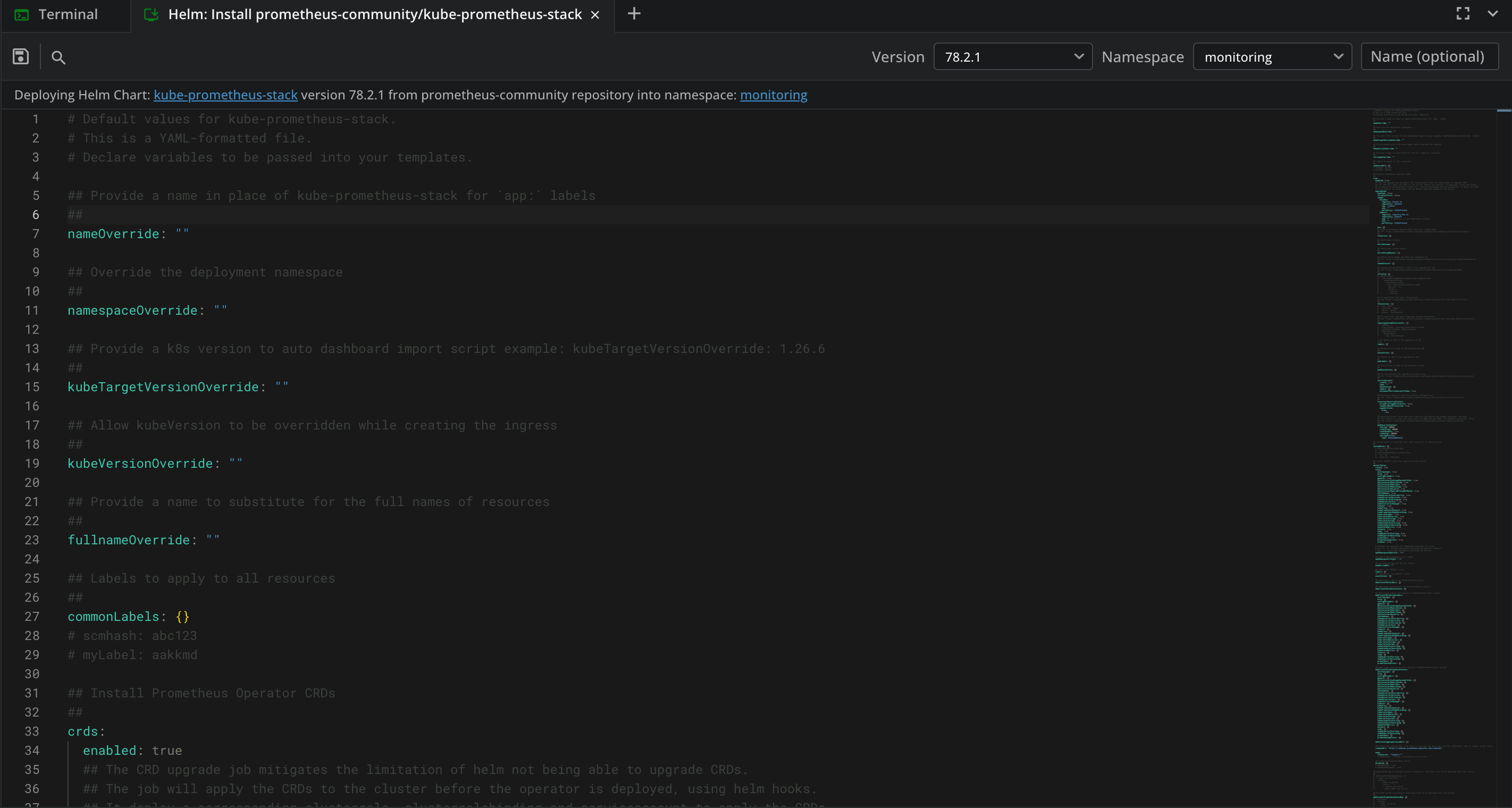Close the Helm install tab
This screenshot has height=808, width=1512.
coord(594,15)
